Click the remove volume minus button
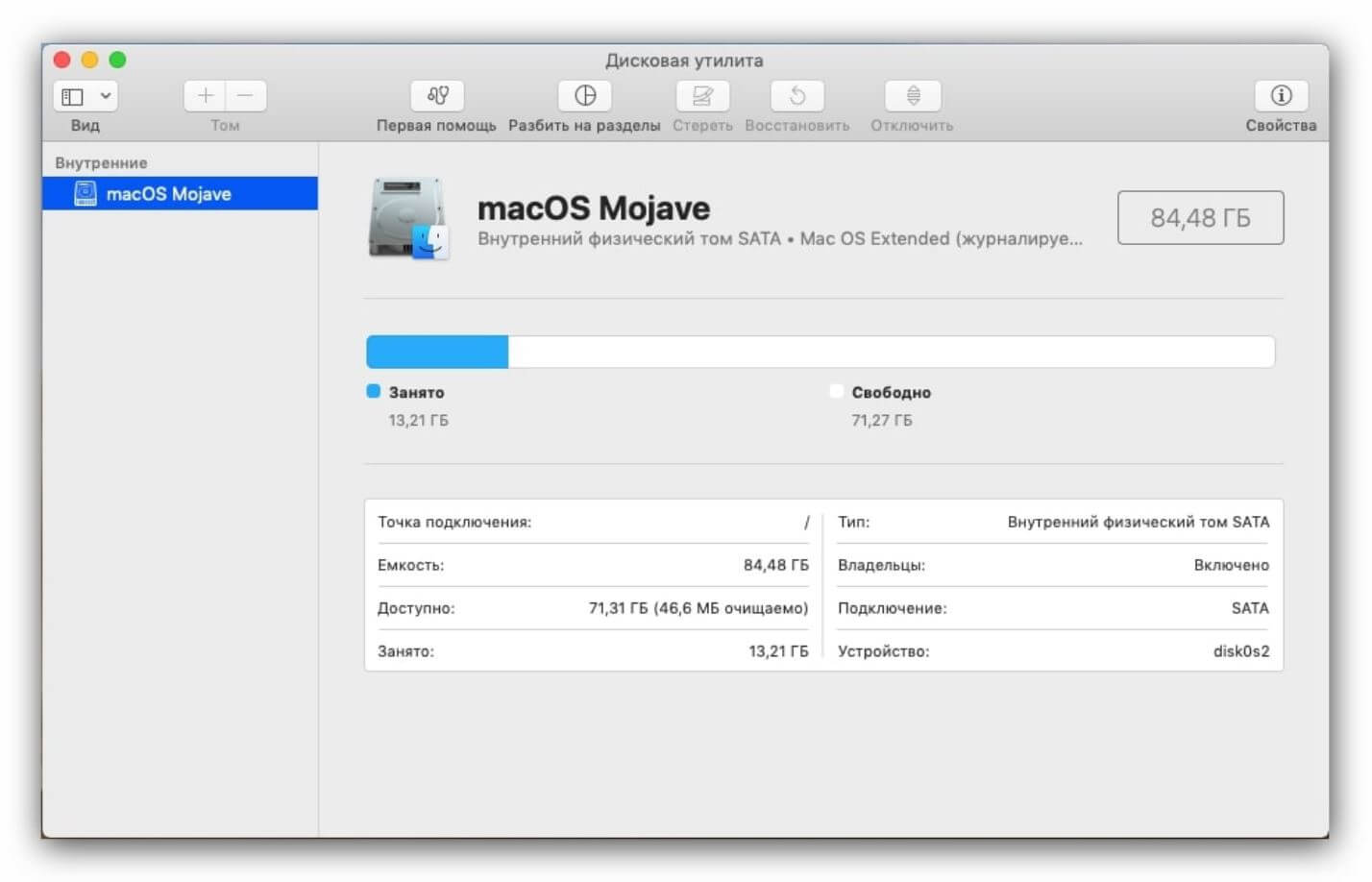Viewport: 1372px width, 882px height. tap(246, 95)
